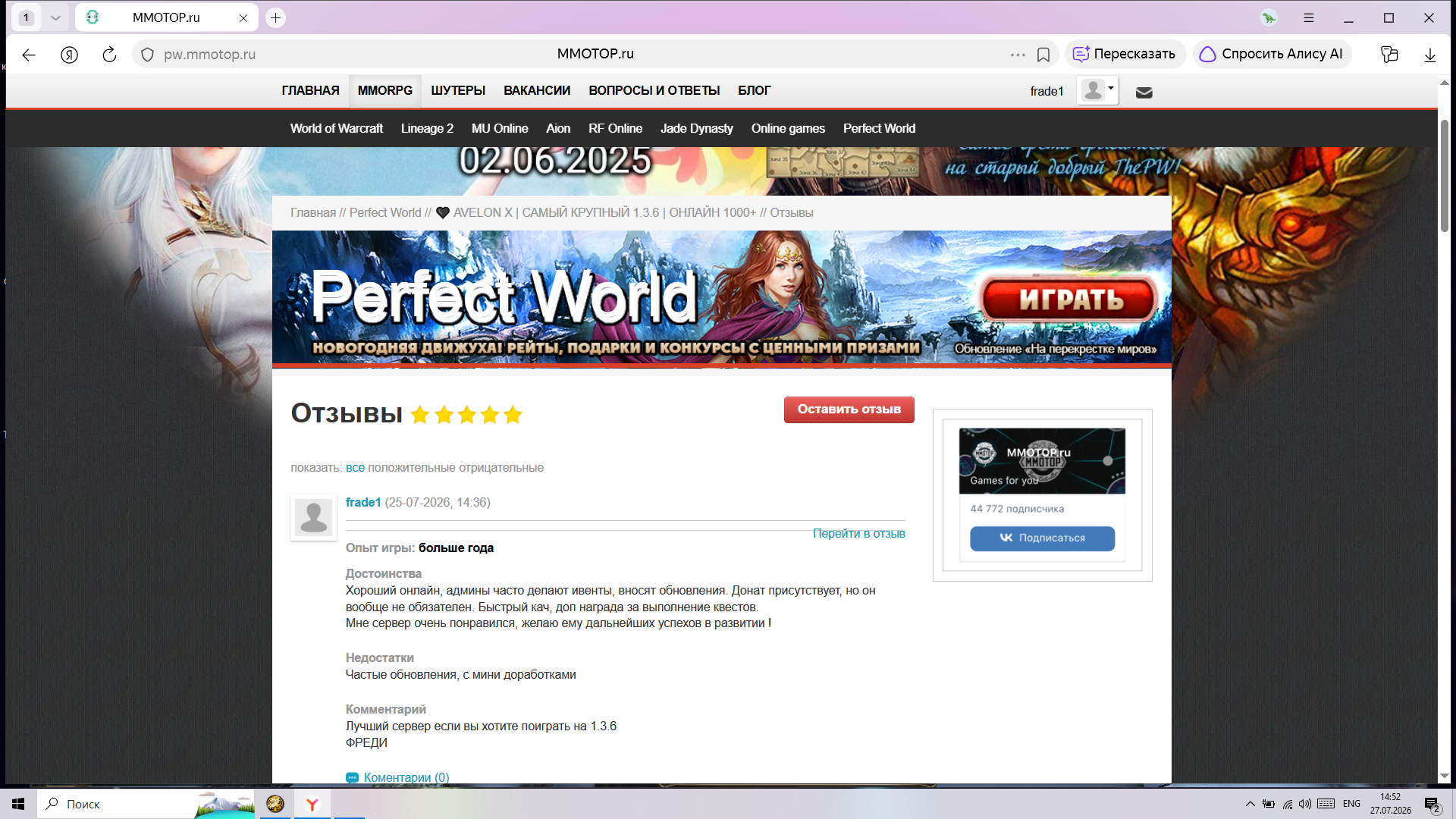The height and width of the screenshot is (819, 1456).
Task: Open the ШУТЕРЫ menu item
Action: coord(458,91)
